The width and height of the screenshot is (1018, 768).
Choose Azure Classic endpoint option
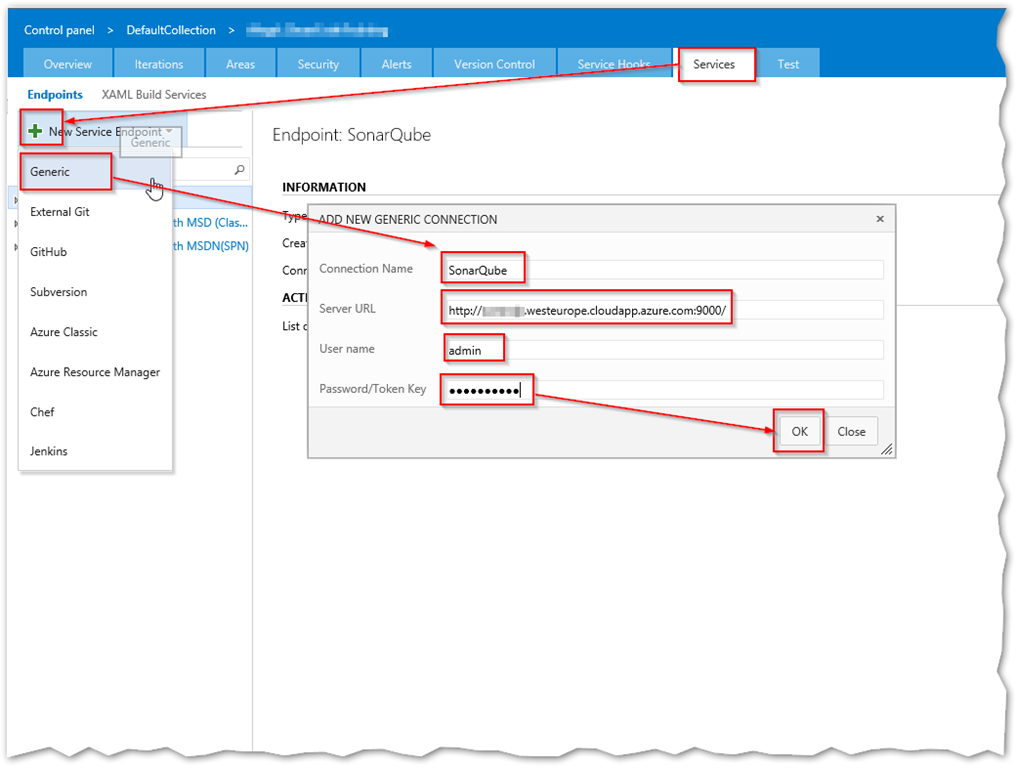(x=64, y=332)
